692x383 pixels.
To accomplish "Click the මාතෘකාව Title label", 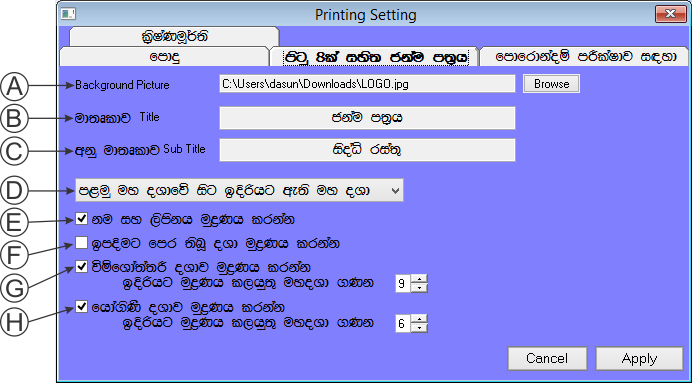I will (x=117, y=118).
